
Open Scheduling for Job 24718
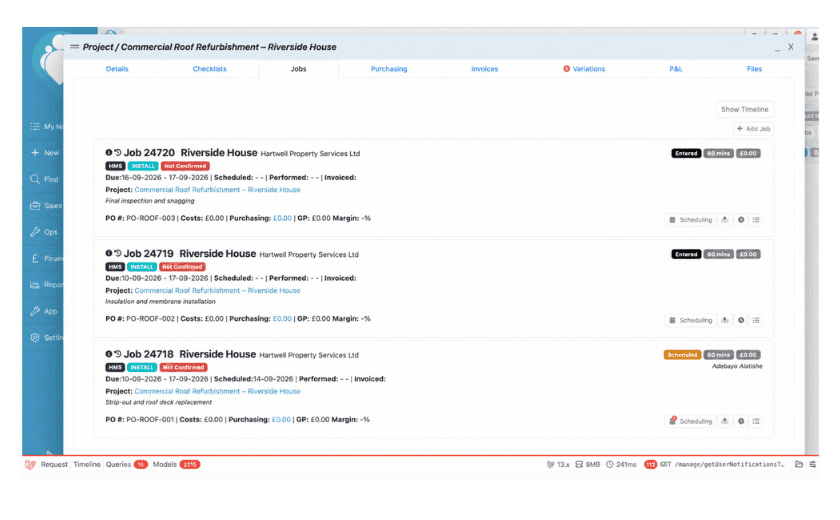691,421
